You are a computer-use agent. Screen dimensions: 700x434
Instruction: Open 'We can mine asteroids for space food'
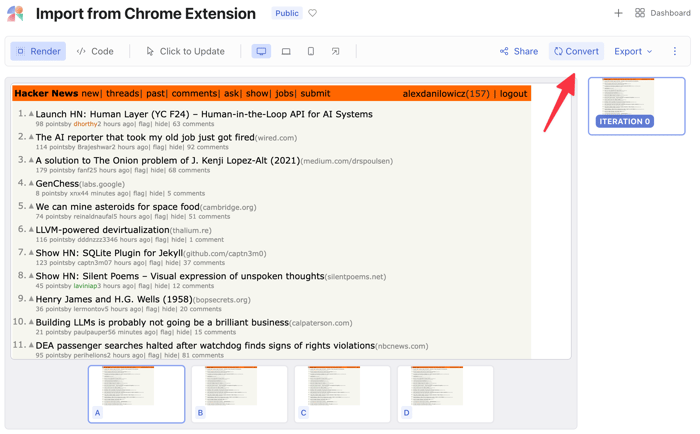pyautogui.click(x=117, y=207)
